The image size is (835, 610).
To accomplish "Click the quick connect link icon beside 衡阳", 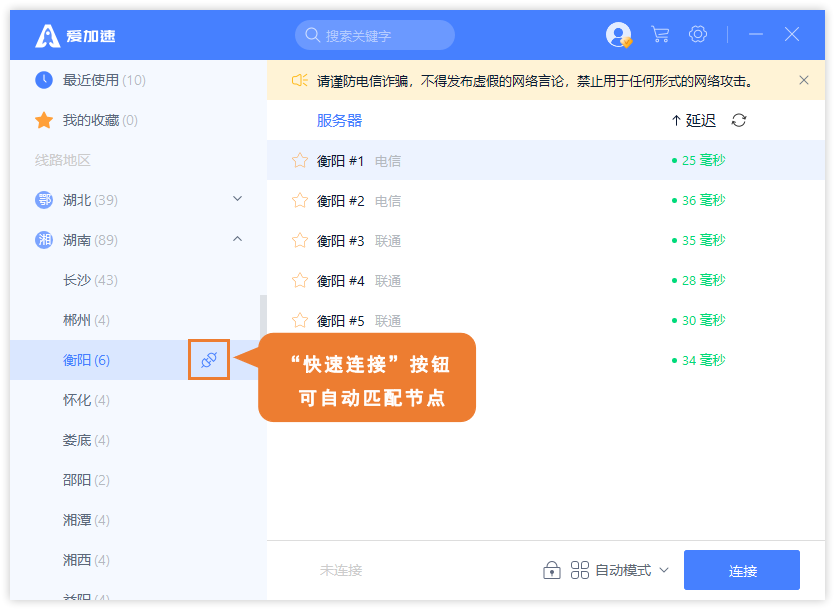I will [x=209, y=360].
